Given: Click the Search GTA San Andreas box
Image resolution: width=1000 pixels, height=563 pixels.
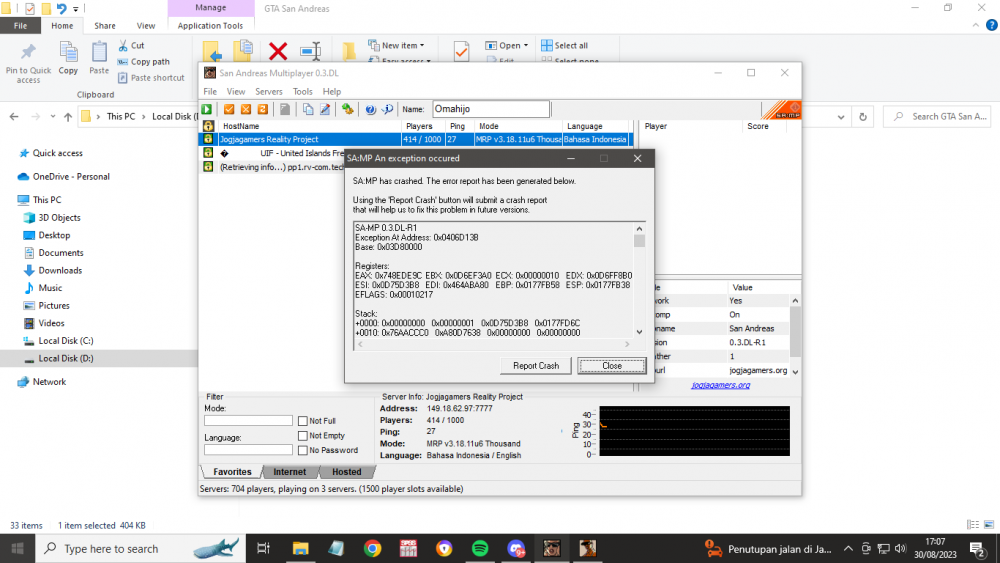Looking at the screenshot, I should pyautogui.click(x=939, y=117).
